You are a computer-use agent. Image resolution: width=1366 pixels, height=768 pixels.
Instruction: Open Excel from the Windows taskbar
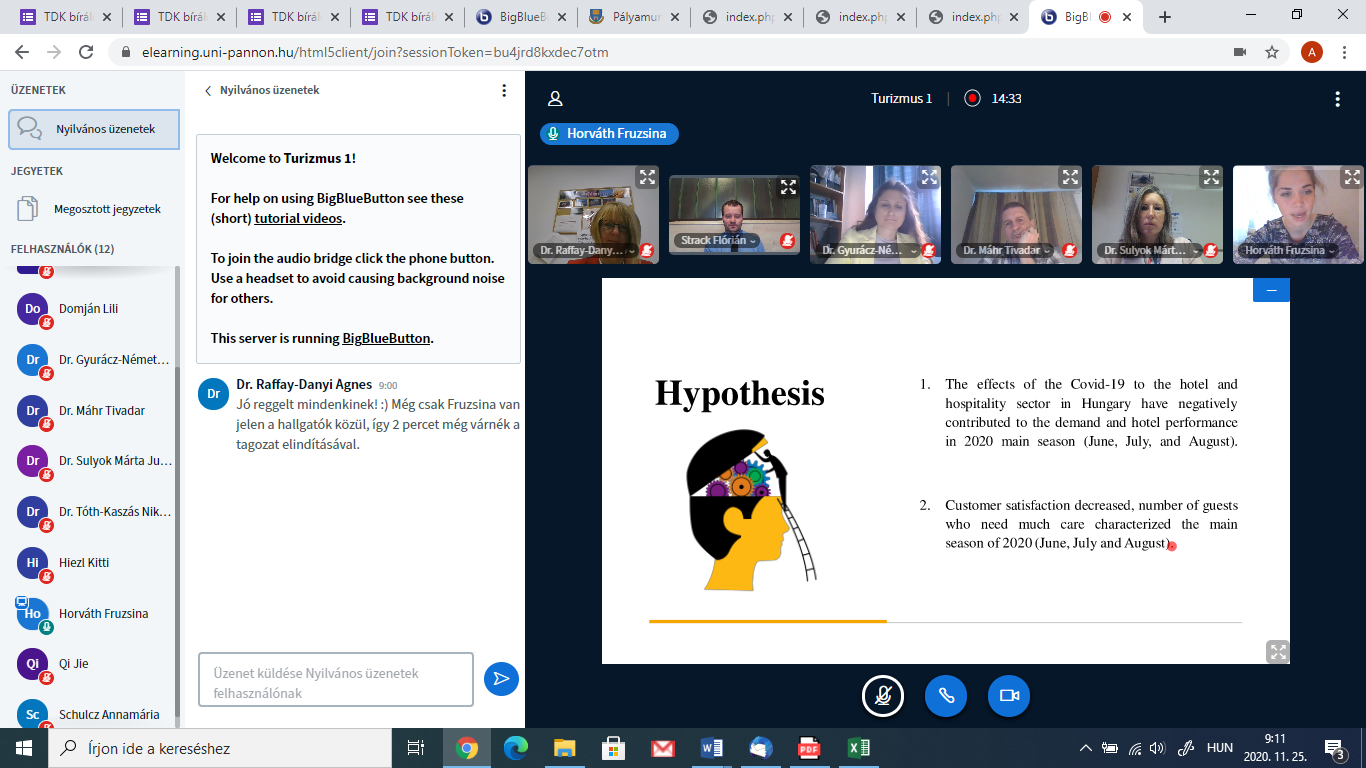858,748
